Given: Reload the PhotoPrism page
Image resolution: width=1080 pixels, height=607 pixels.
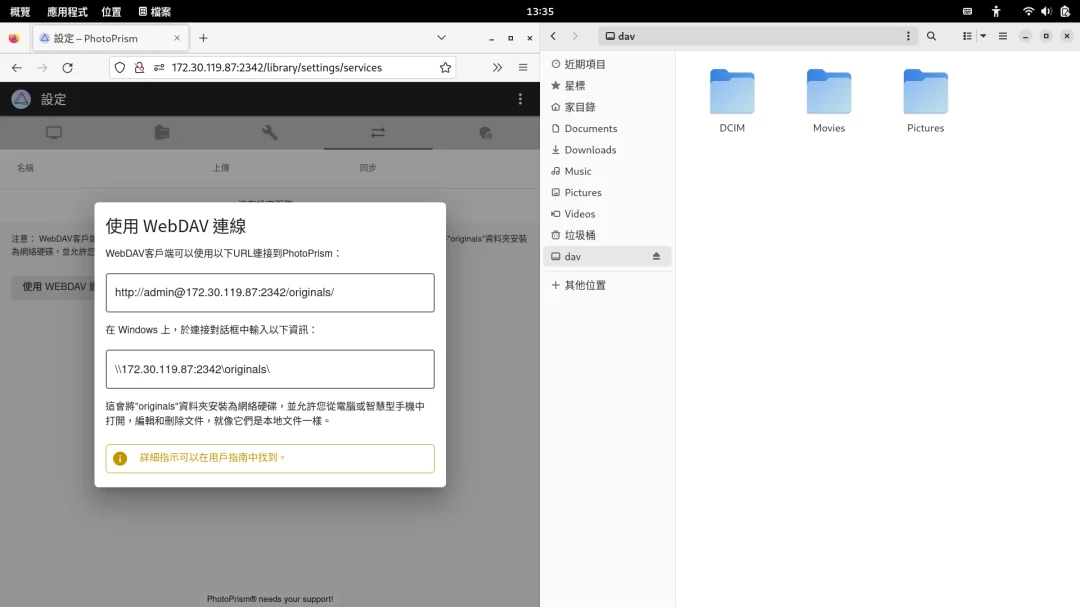Looking at the screenshot, I should [x=67, y=68].
